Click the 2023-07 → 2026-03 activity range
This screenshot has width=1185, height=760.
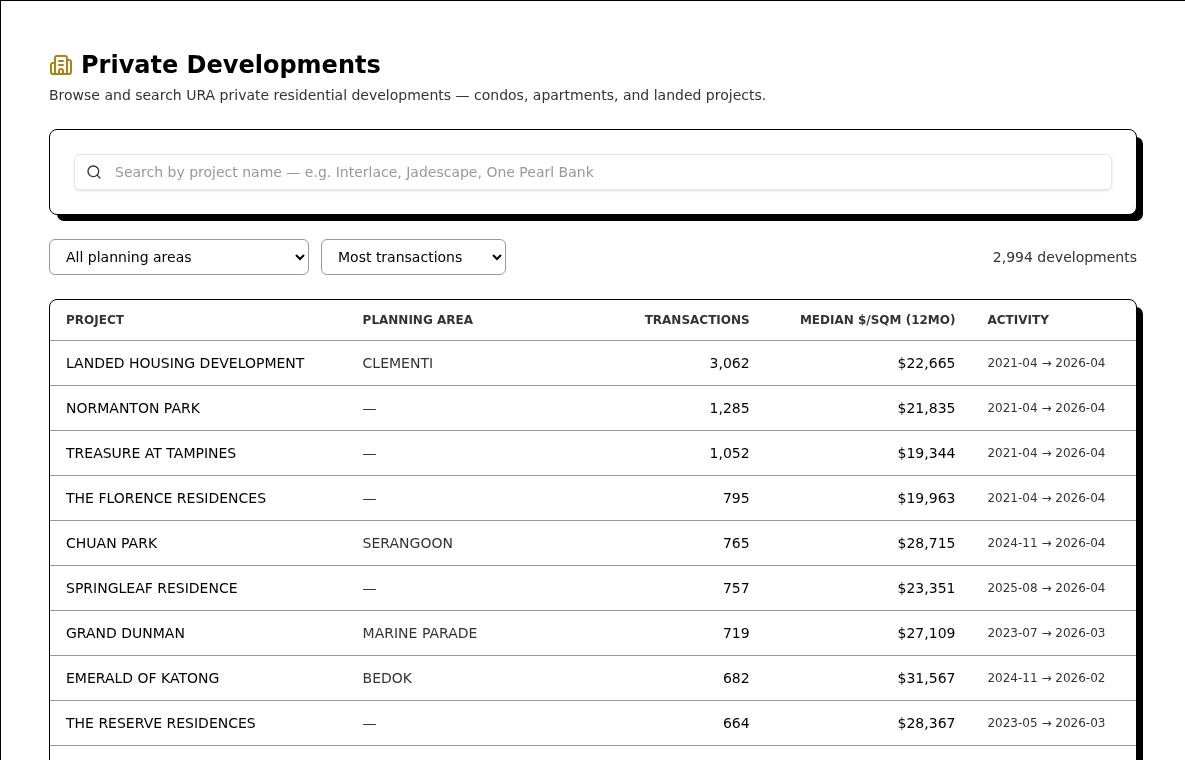1046,633
